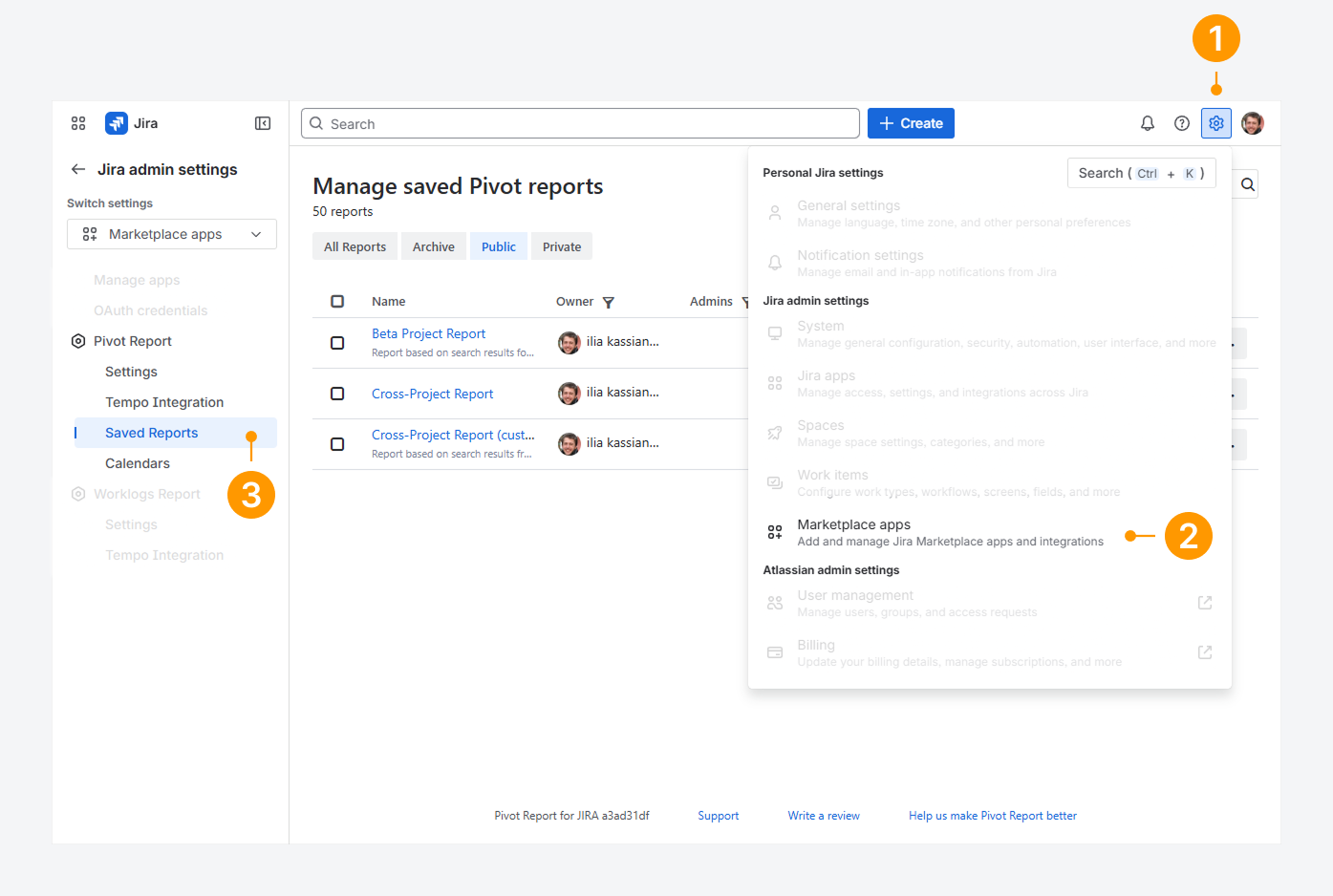Tick the select-all reports checkbox
This screenshot has width=1333, height=896.
(x=337, y=301)
